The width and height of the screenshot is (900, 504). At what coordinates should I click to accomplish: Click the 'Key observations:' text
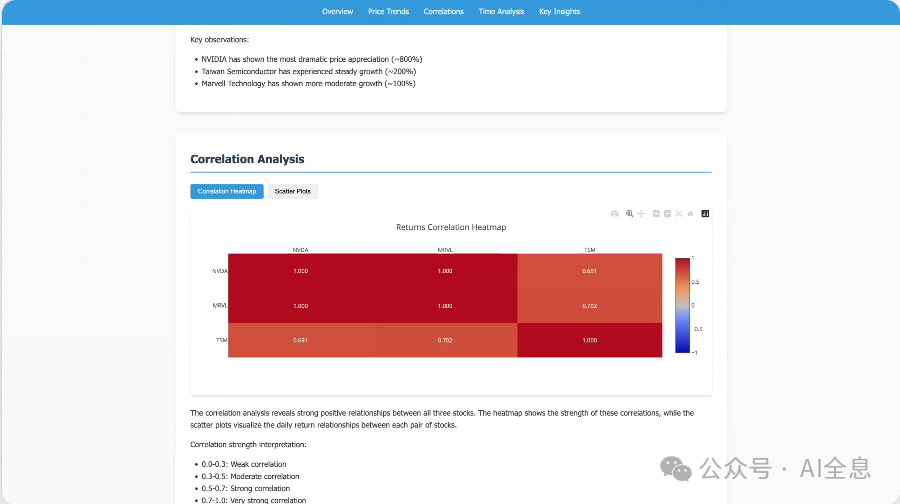click(x=220, y=40)
